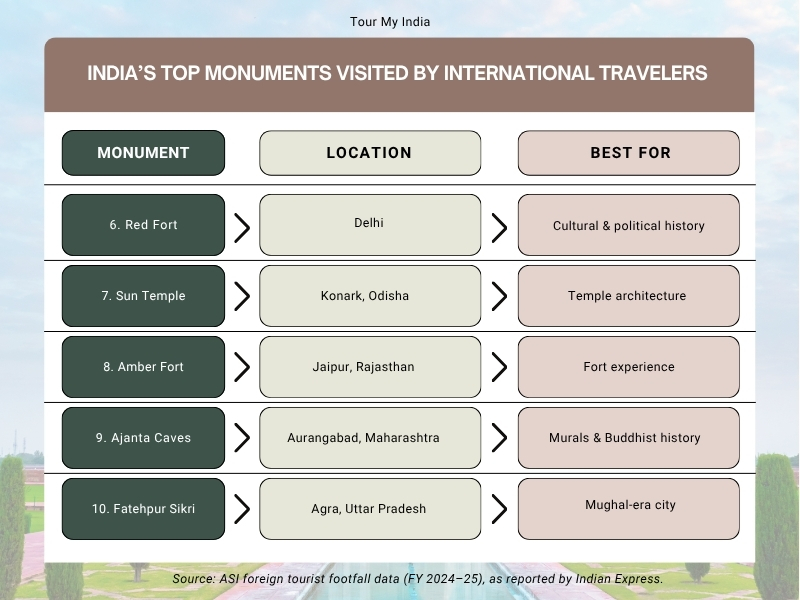Click the Jaipur, Rajasthan cell

[370, 367]
